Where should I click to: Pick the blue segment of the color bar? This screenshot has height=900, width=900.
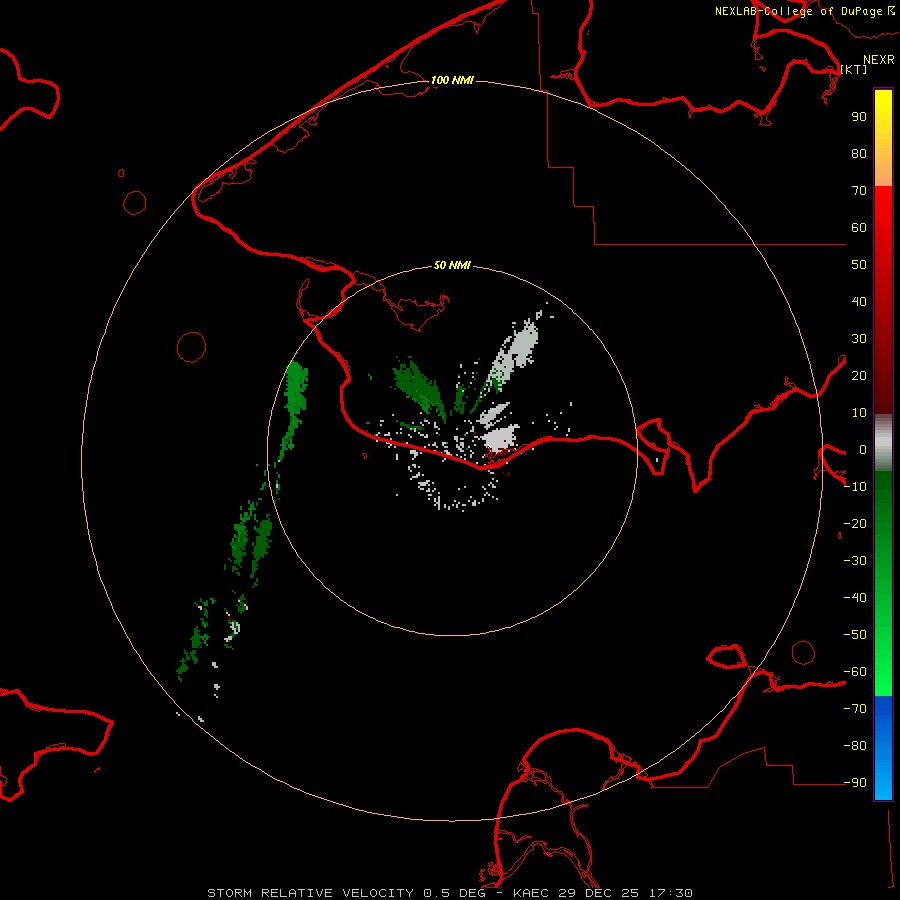883,748
